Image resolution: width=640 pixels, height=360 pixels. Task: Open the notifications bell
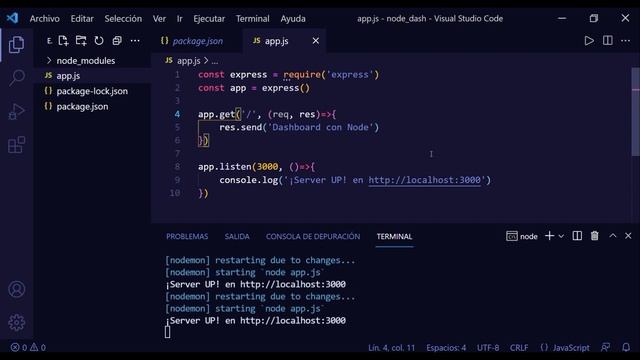(626, 347)
